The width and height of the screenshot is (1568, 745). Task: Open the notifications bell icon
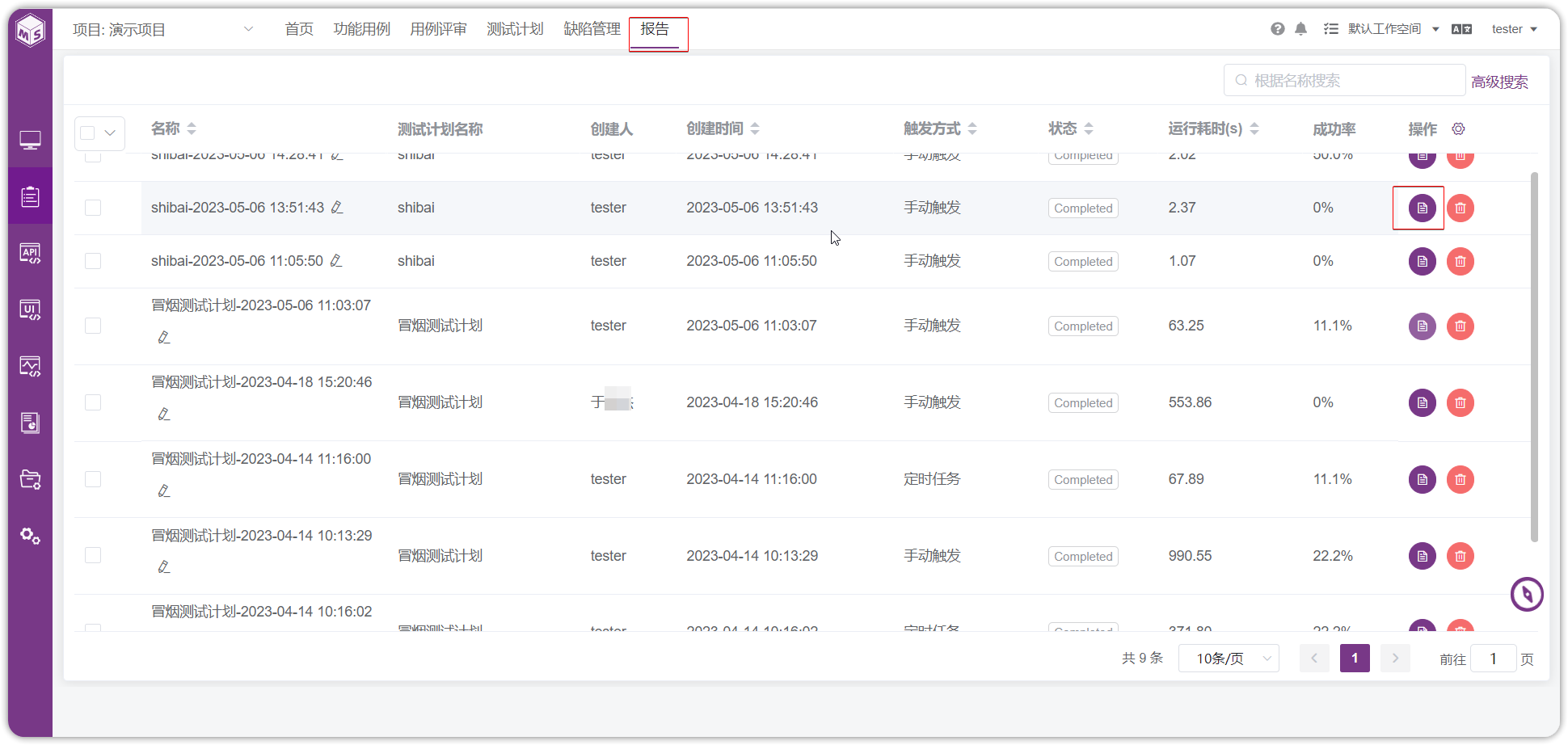pos(1300,29)
